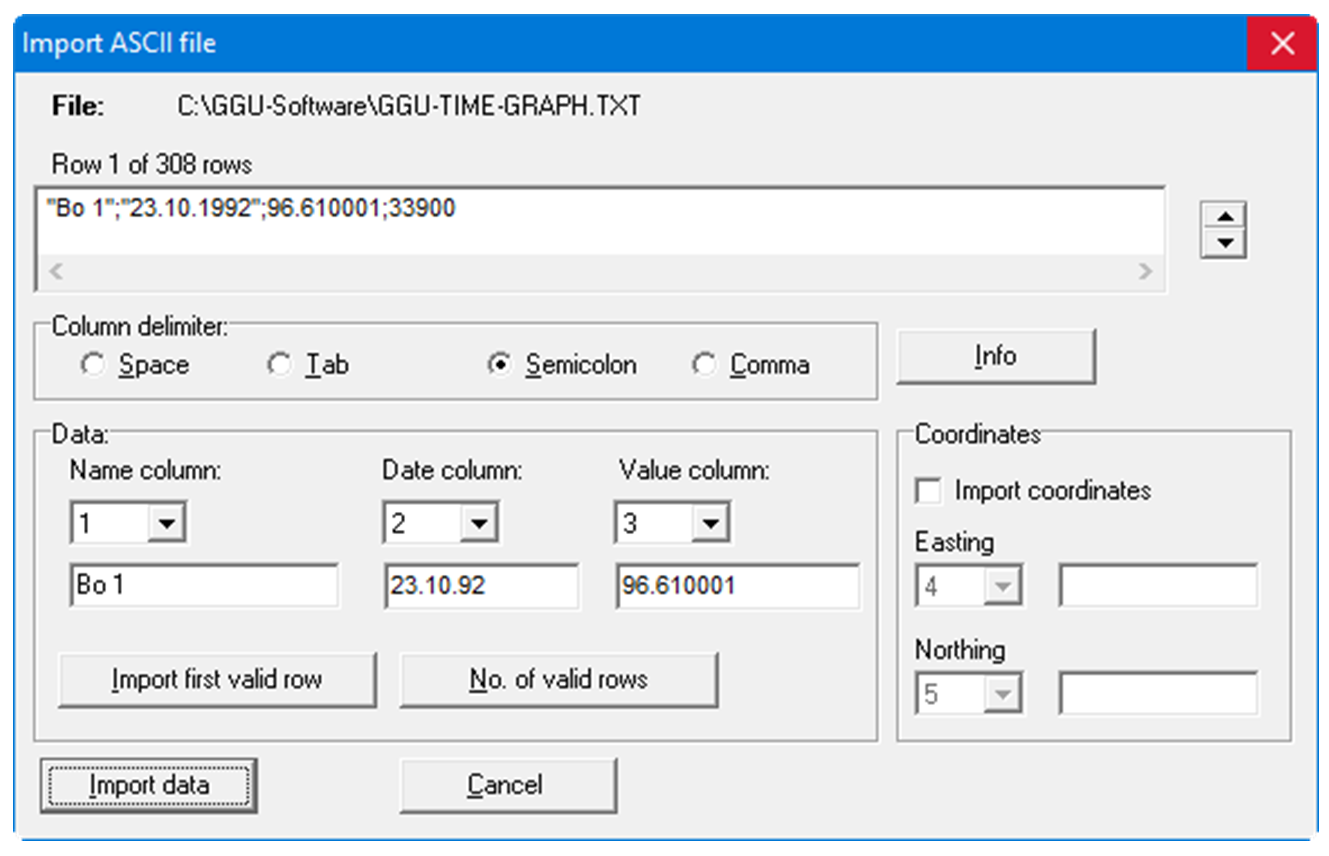The height and width of the screenshot is (856, 1329).
Task: Enable the Import coordinates checkbox
Action: pyautogui.click(x=929, y=491)
